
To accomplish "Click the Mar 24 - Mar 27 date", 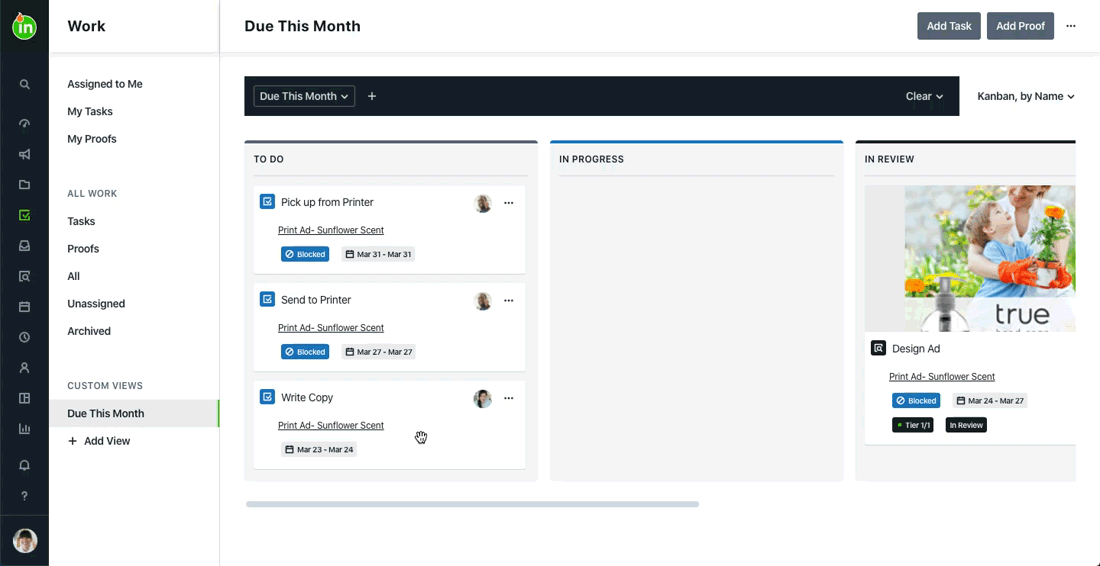I will tap(990, 400).
